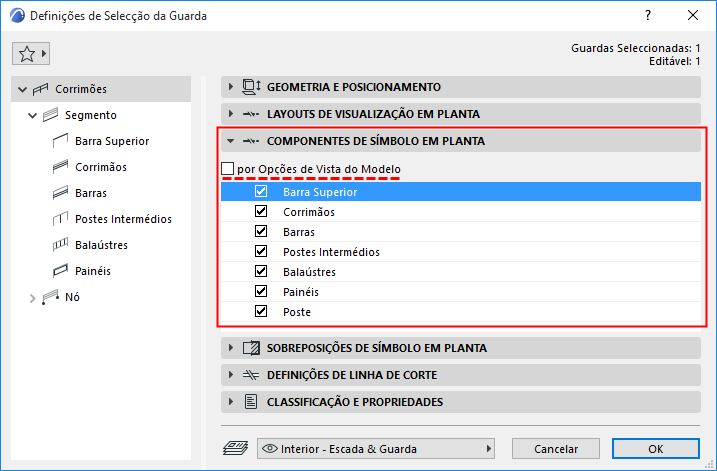Image resolution: width=717 pixels, height=471 pixels.
Task: Open the favorites star button
Action: (x=31, y=52)
